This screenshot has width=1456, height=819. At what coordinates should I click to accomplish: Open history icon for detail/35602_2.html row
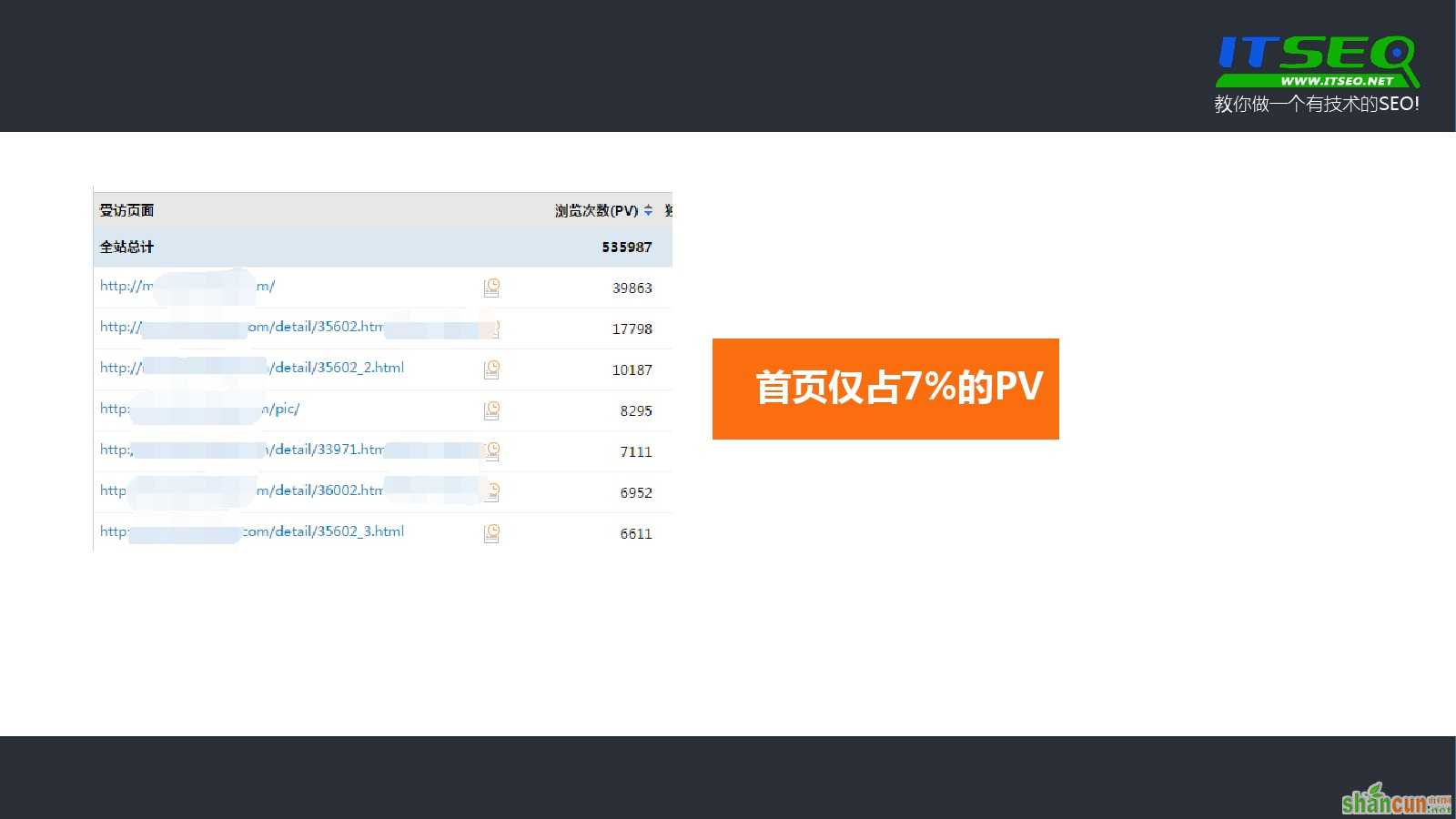click(x=491, y=369)
